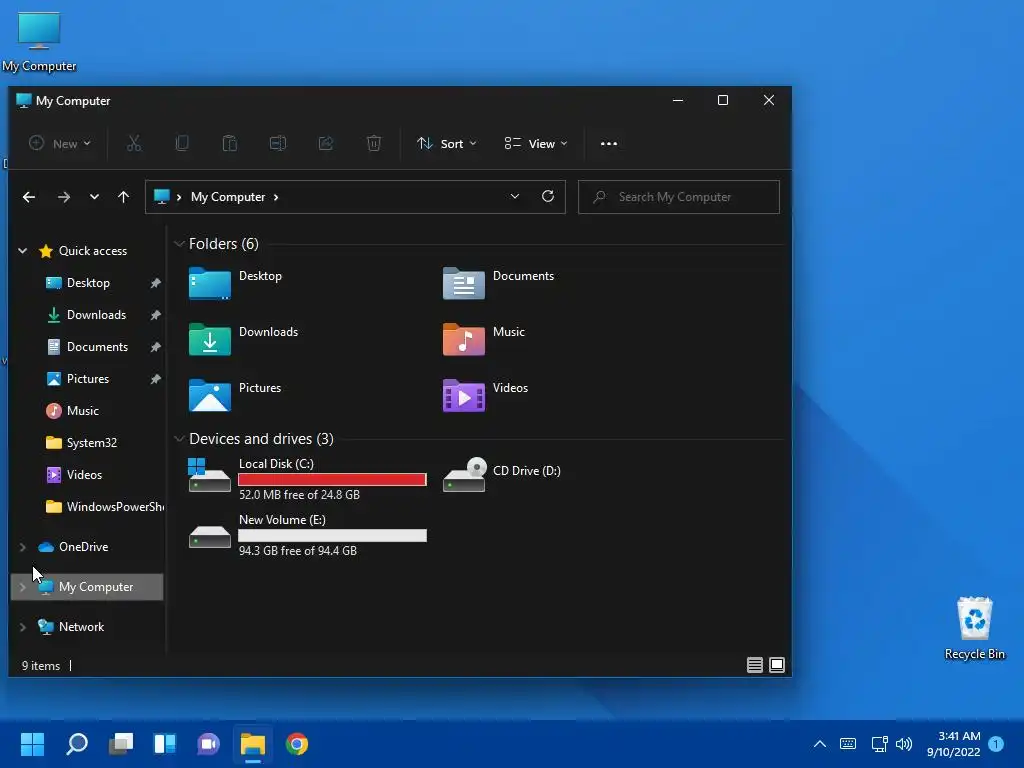Screen dimensions: 1024x768
Task: Select the Pictures folder icon in Folders
Action: click(x=210, y=396)
